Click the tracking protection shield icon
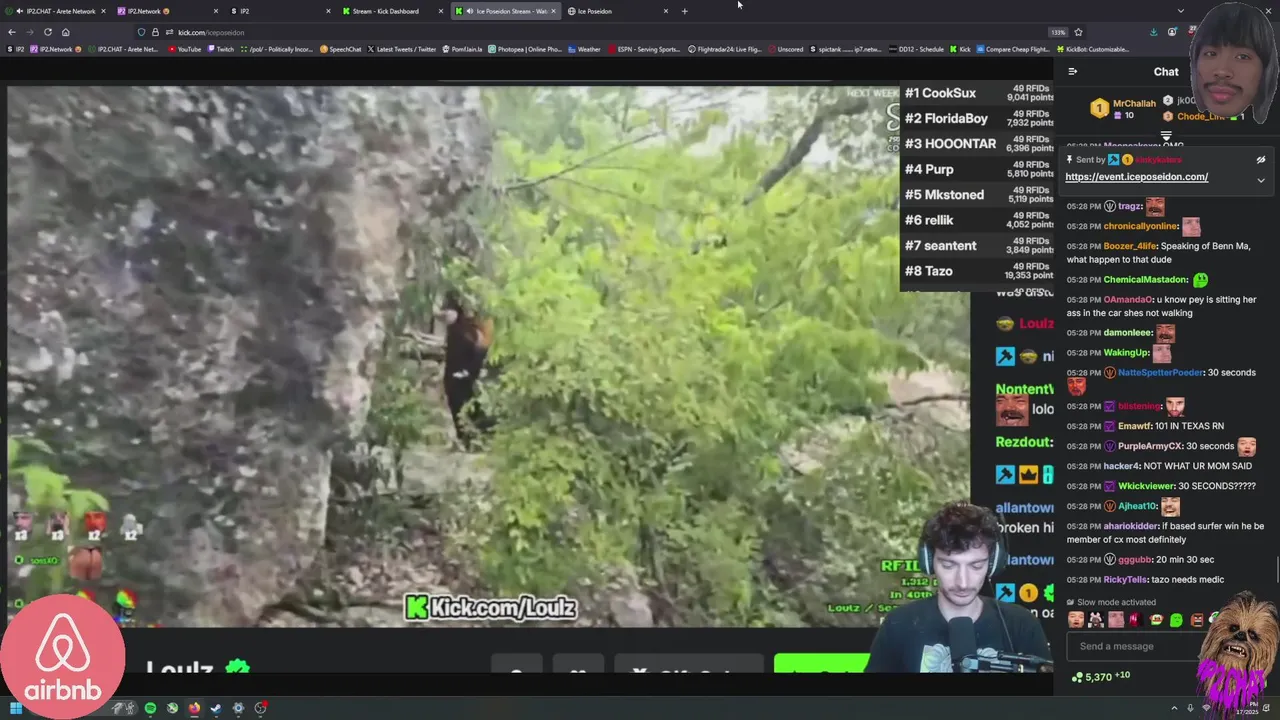This screenshot has width=1280, height=720. (x=142, y=32)
